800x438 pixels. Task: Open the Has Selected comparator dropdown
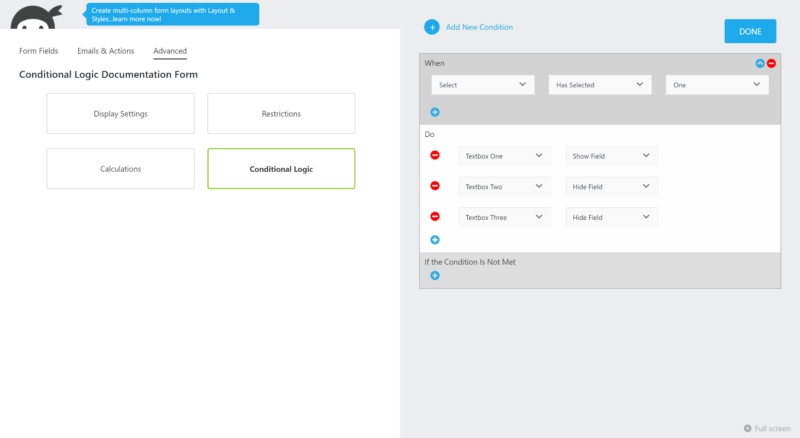600,85
